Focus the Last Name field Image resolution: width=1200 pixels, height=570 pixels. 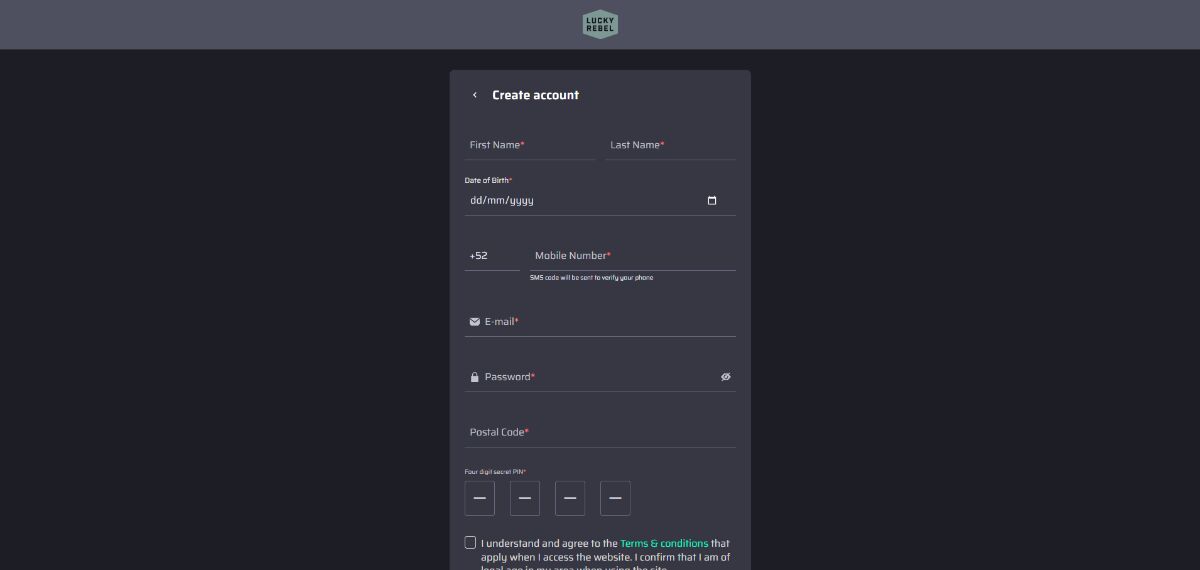(x=670, y=145)
